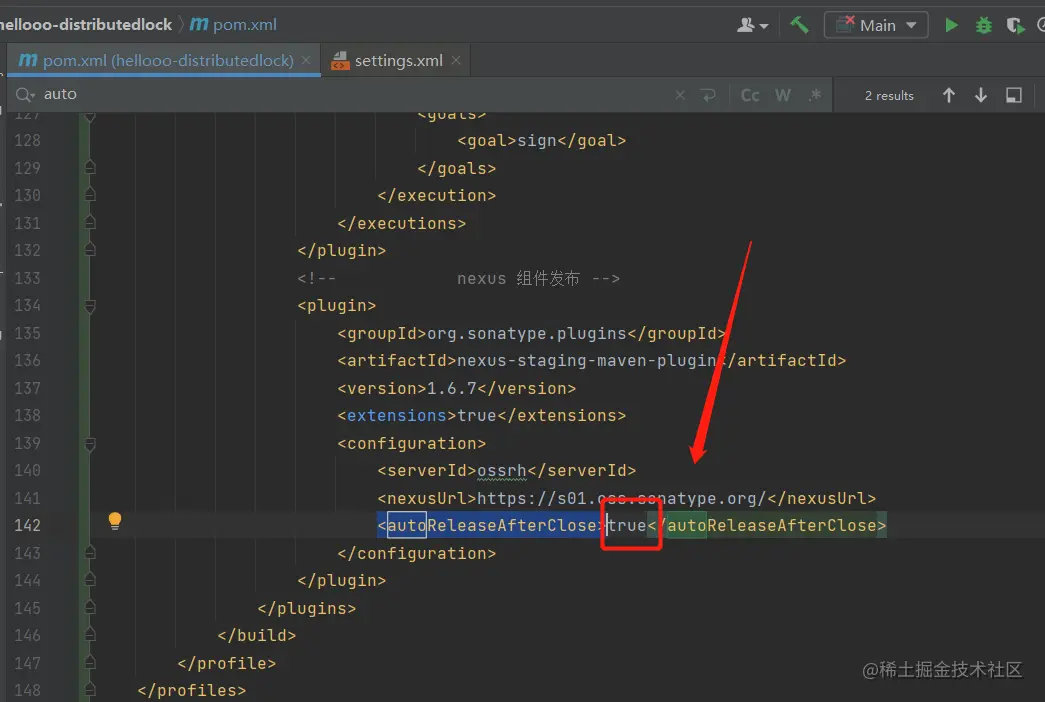Click fold marker at line 129 goals end
The image size is (1045, 702).
90,167
